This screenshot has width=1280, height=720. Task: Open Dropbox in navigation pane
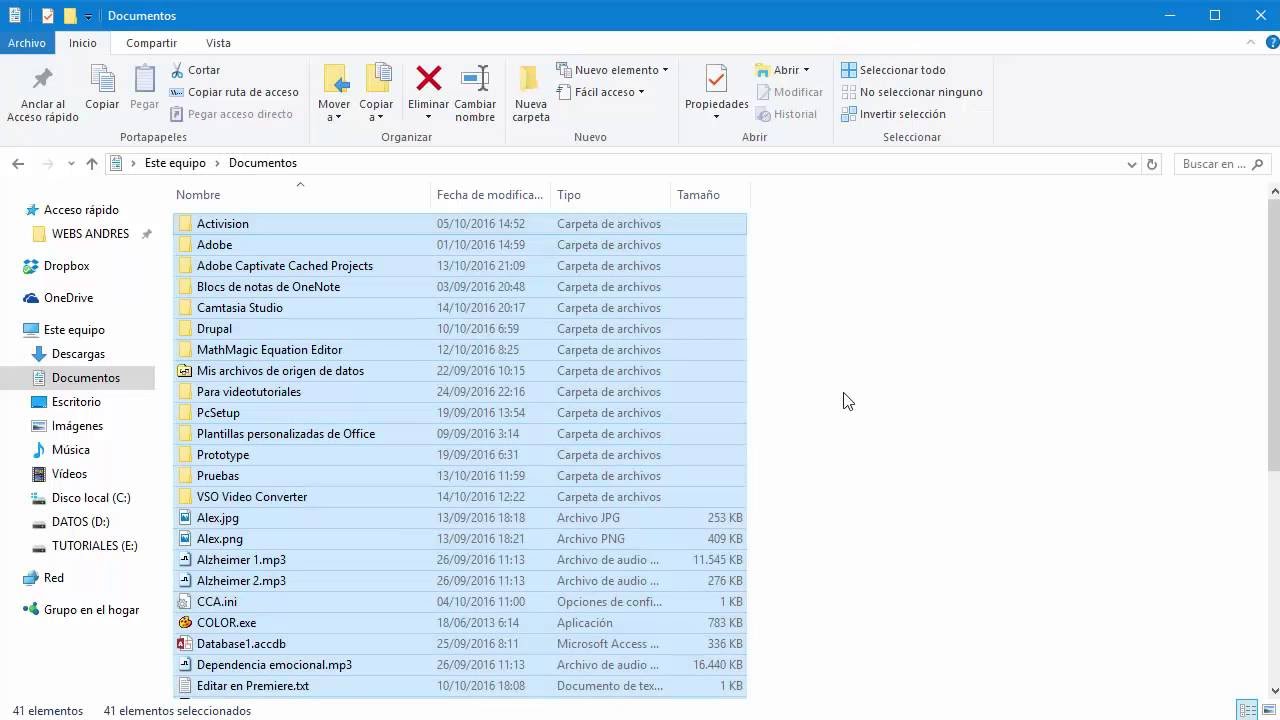pos(66,266)
